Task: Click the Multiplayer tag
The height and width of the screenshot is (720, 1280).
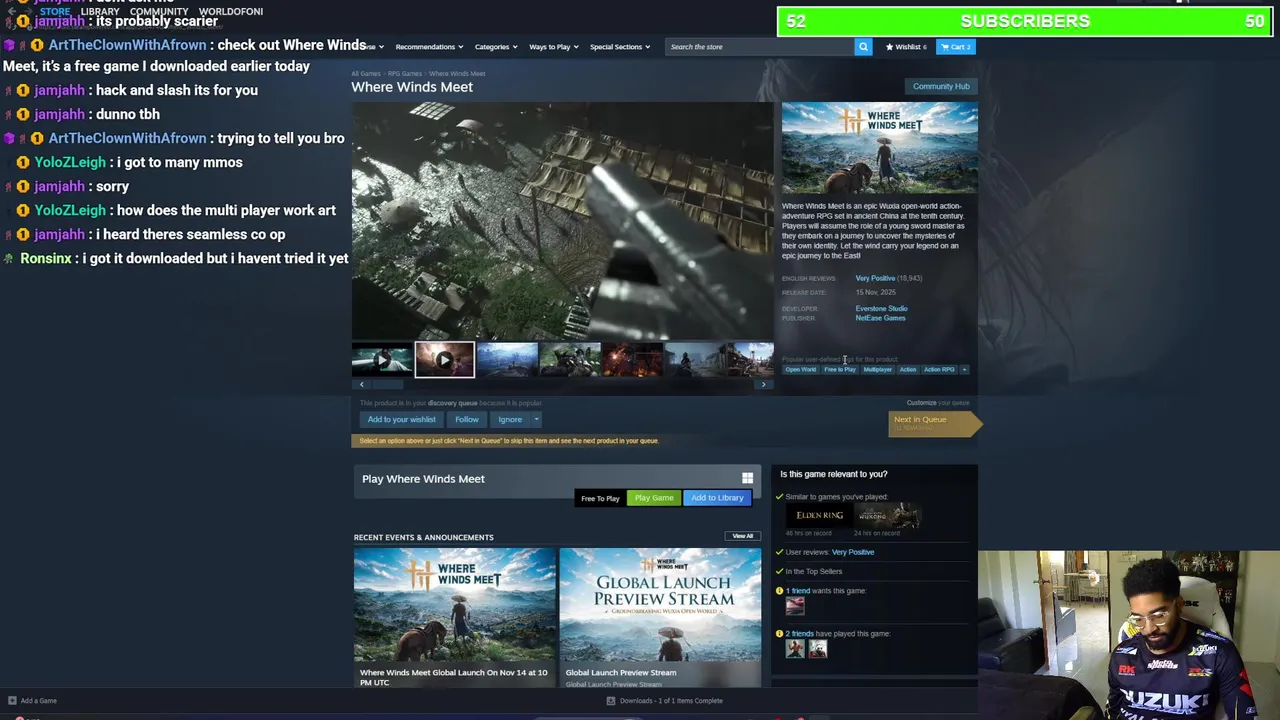Action: tap(877, 370)
